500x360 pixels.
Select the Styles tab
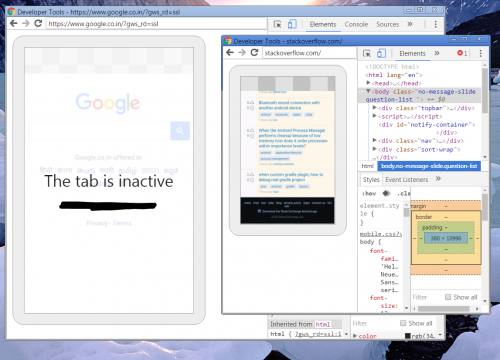371,180
